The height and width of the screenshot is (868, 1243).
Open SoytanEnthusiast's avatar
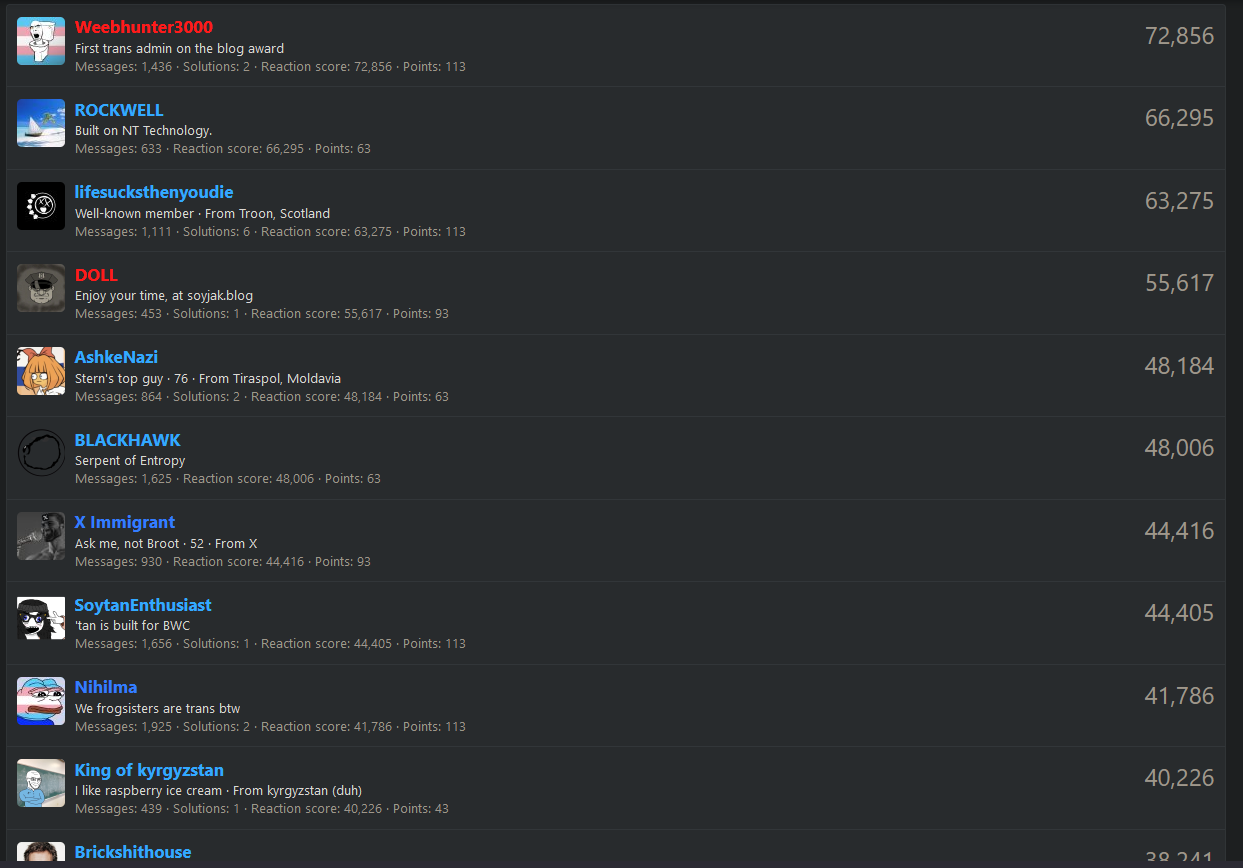(x=41, y=618)
